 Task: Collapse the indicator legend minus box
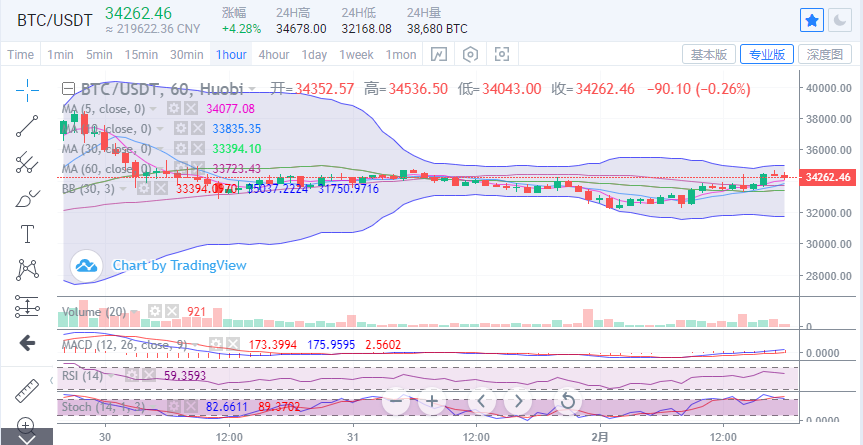point(68,89)
